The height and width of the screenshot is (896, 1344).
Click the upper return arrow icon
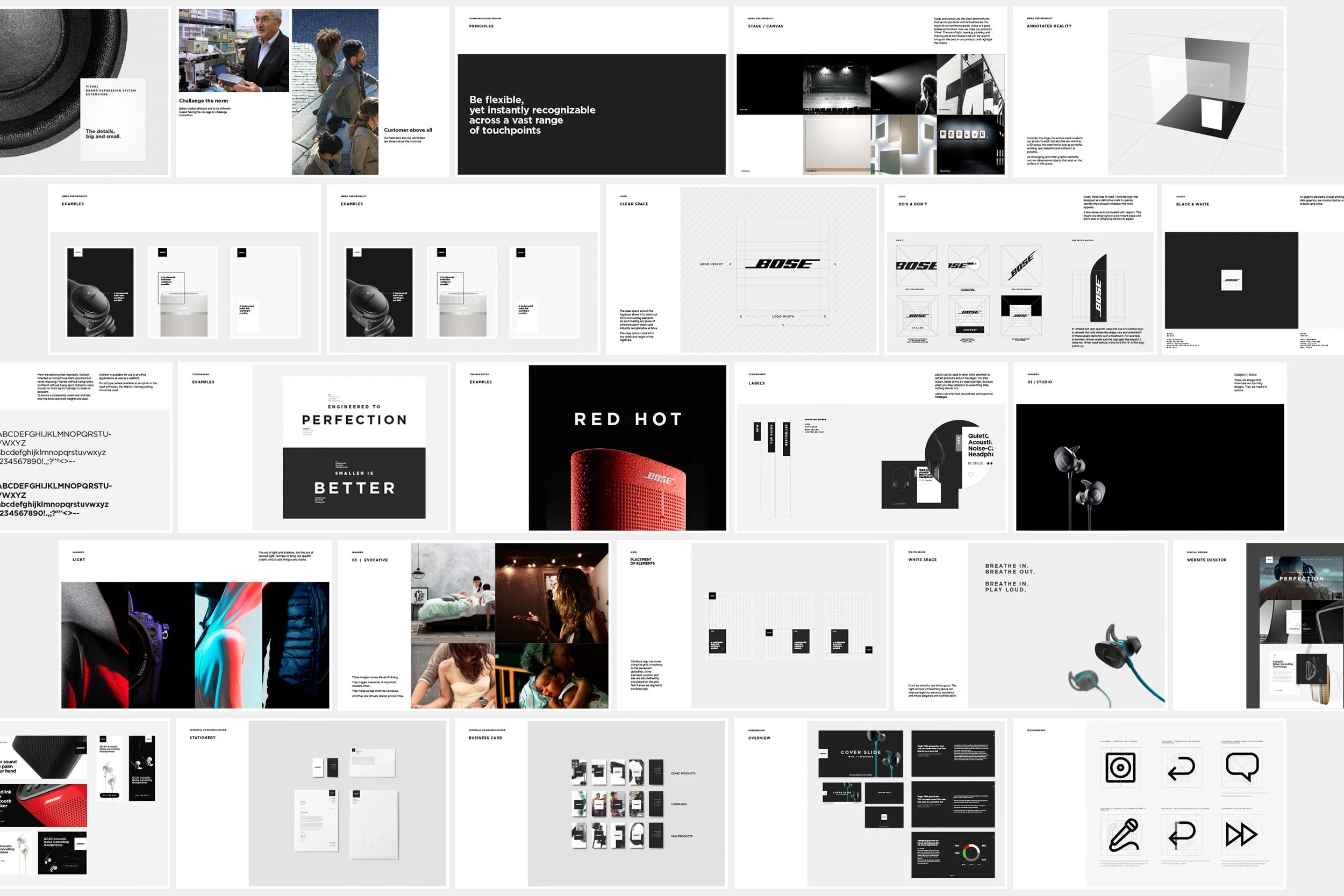click(1181, 768)
